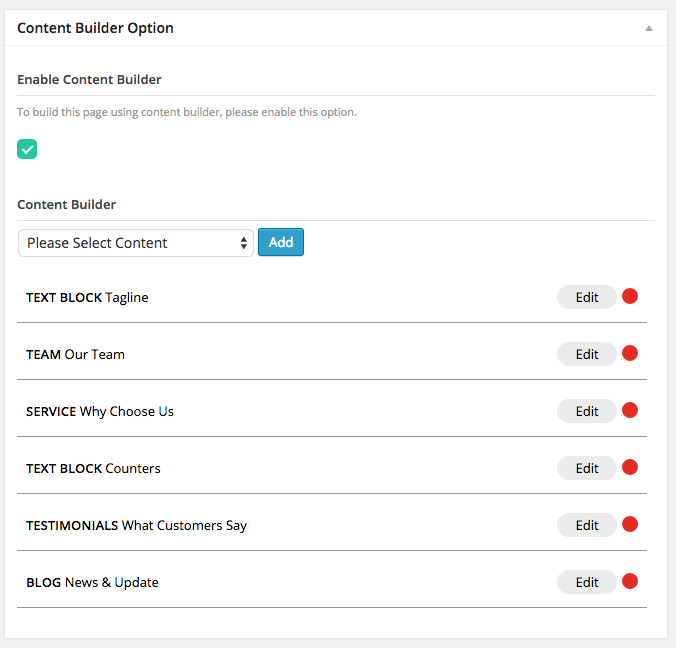The image size is (676, 648).
Task: Edit the TESTIMONIALS What Customers Say item
Action: tap(586, 525)
